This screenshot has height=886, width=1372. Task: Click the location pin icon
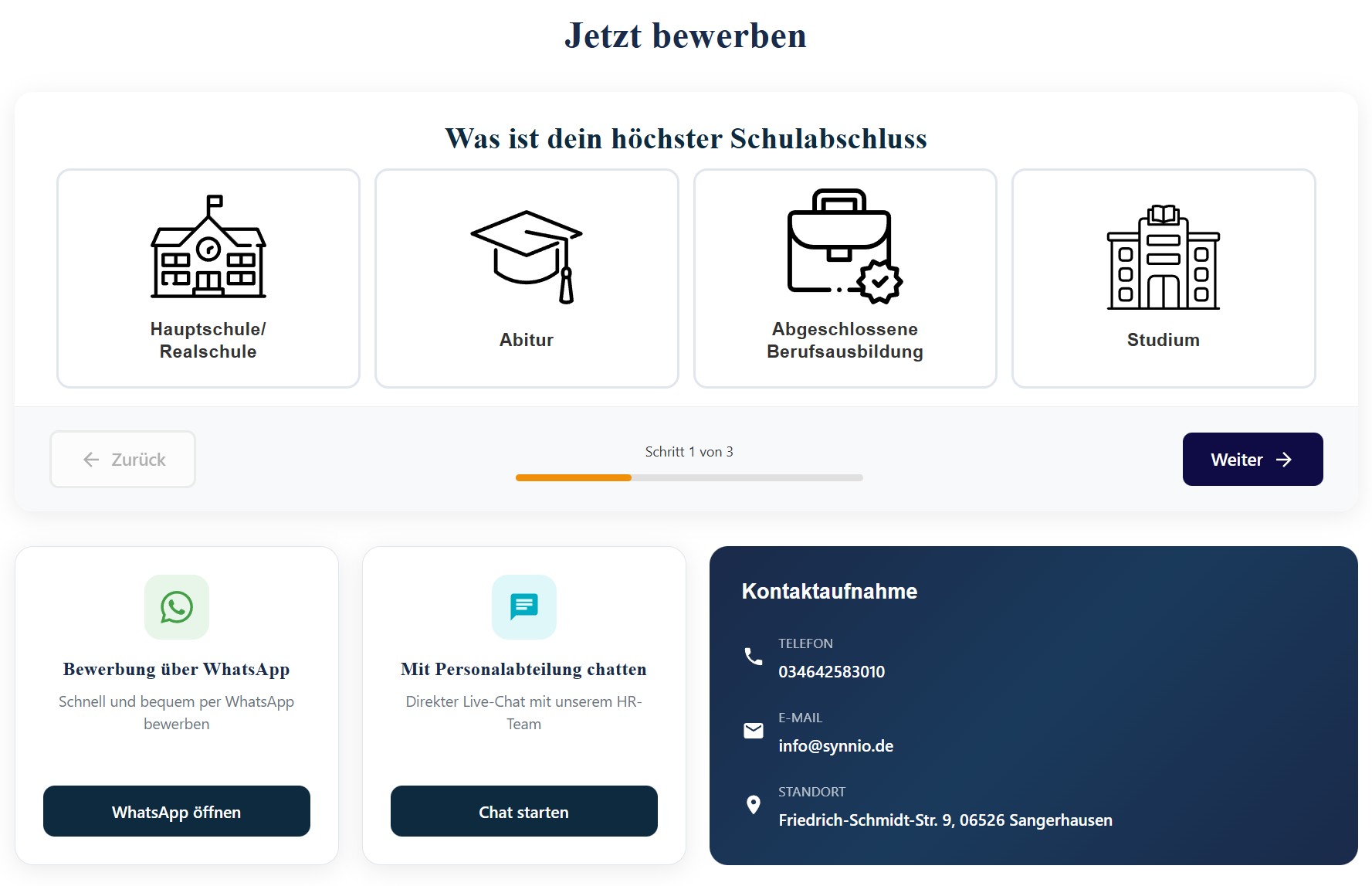[x=753, y=805]
